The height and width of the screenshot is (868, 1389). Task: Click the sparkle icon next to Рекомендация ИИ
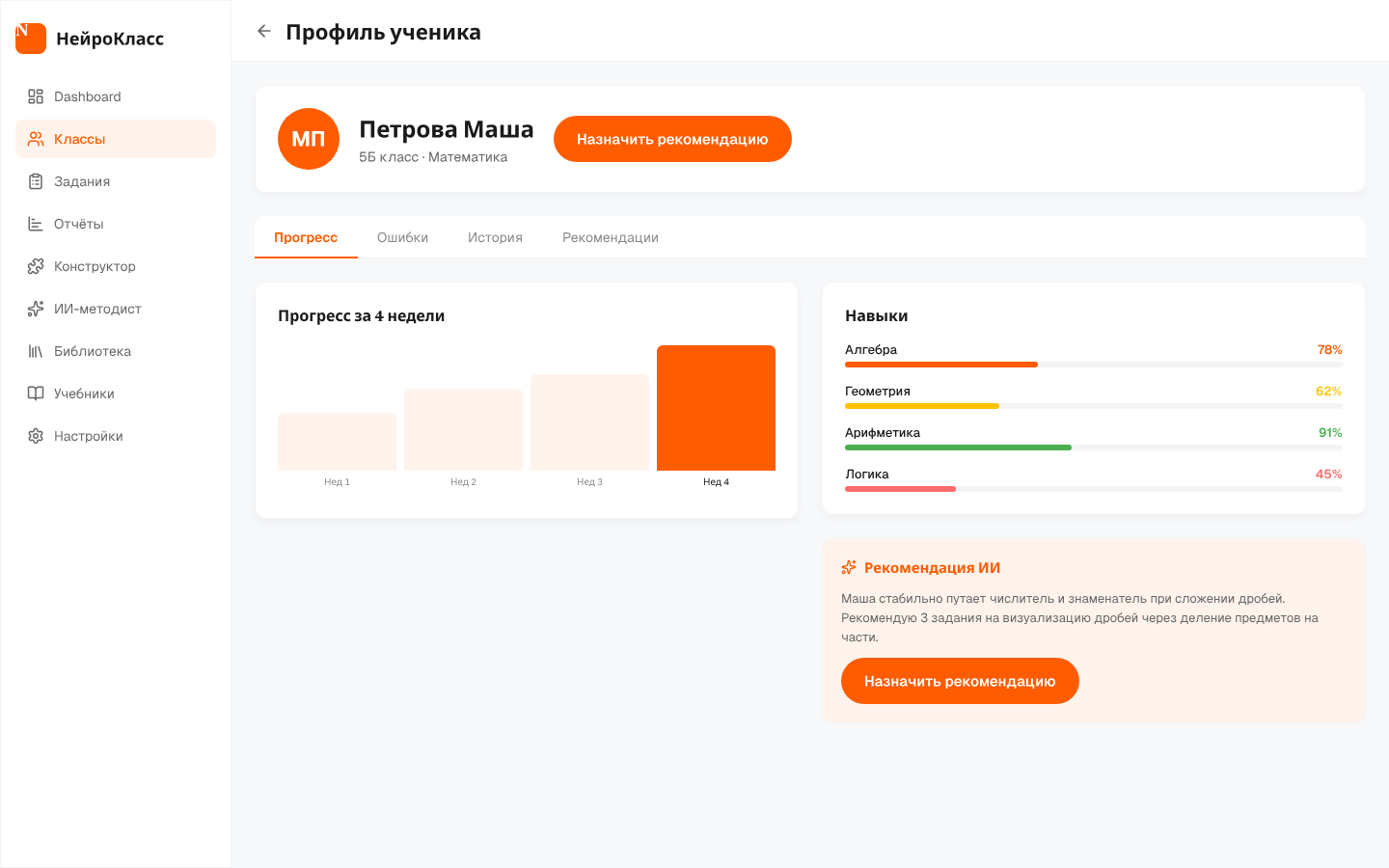(x=849, y=567)
